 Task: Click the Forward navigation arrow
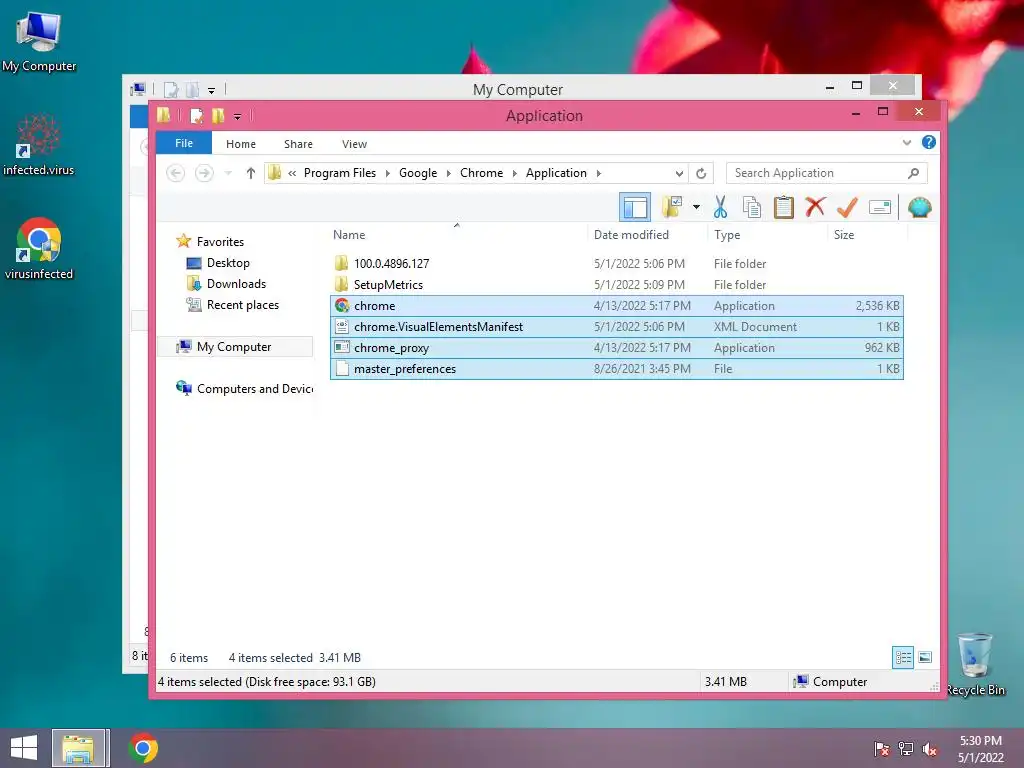204,173
